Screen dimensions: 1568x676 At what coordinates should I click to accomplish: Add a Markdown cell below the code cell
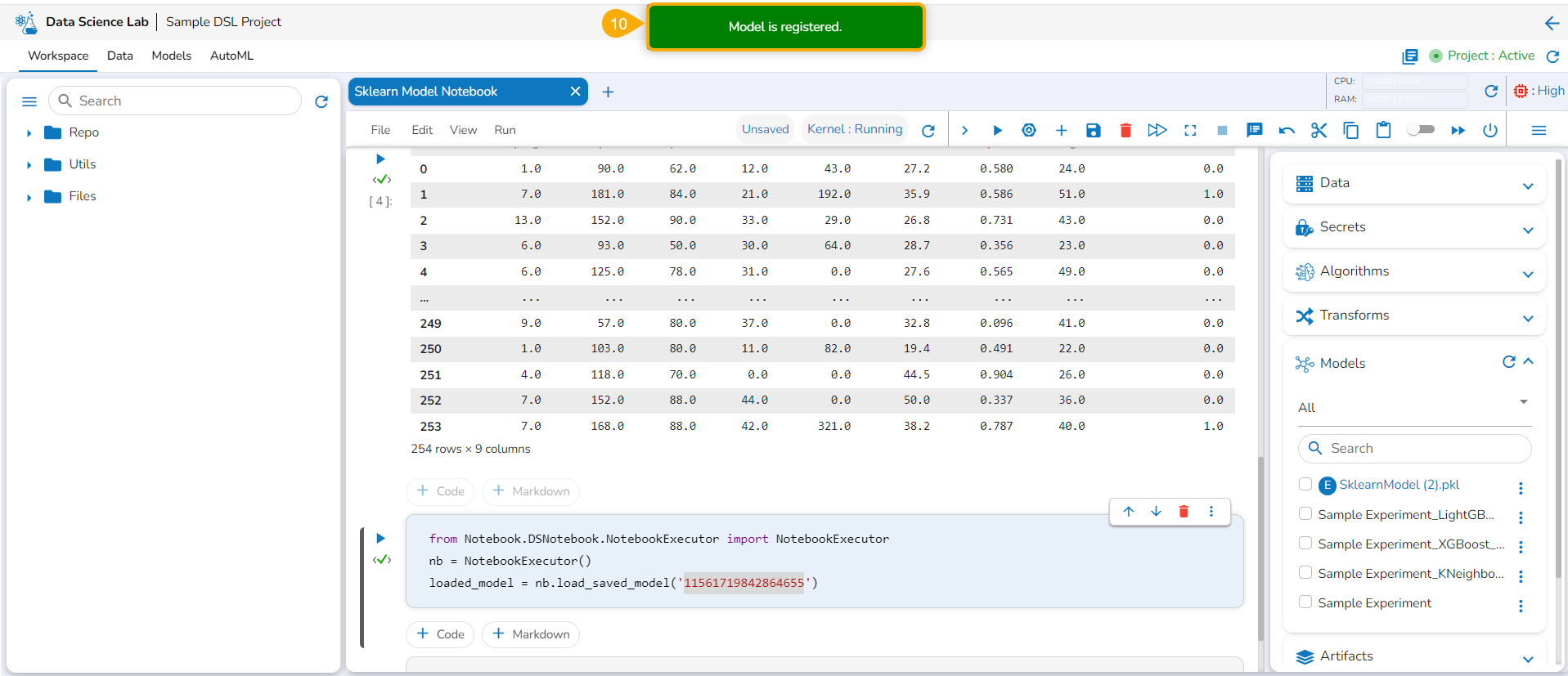pos(531,634)
